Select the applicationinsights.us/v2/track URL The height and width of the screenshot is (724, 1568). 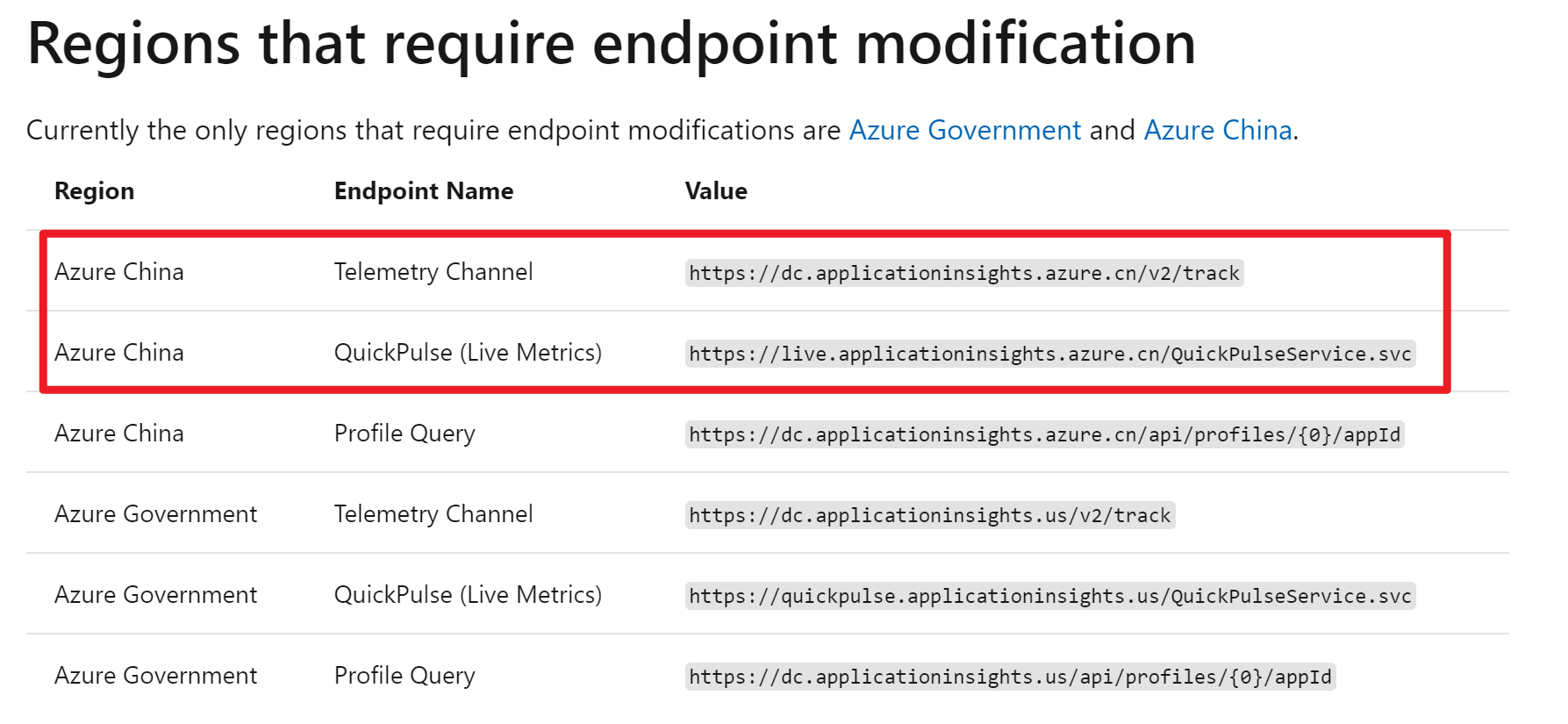click(x=929, y=515)
